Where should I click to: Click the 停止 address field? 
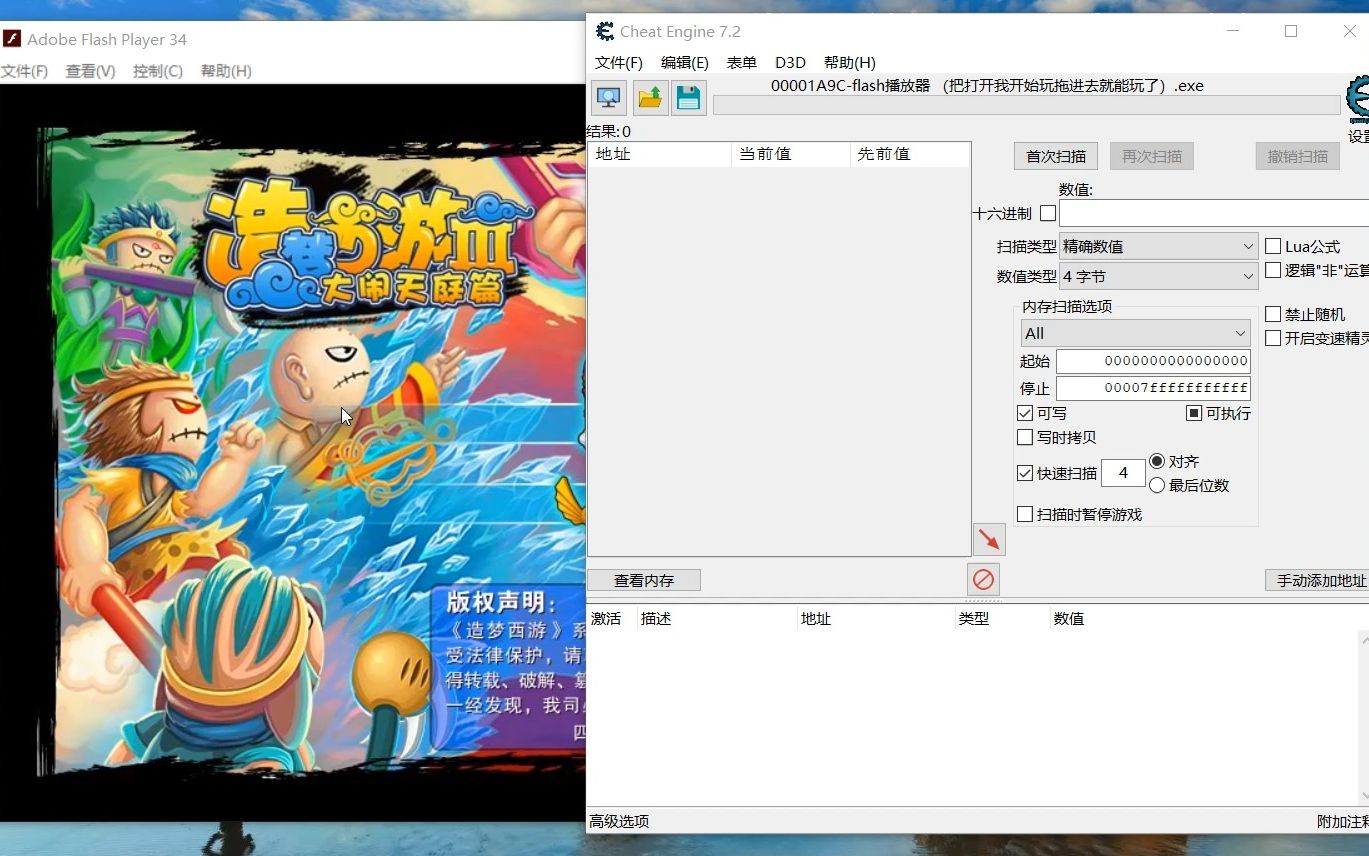pos(1153,388)
